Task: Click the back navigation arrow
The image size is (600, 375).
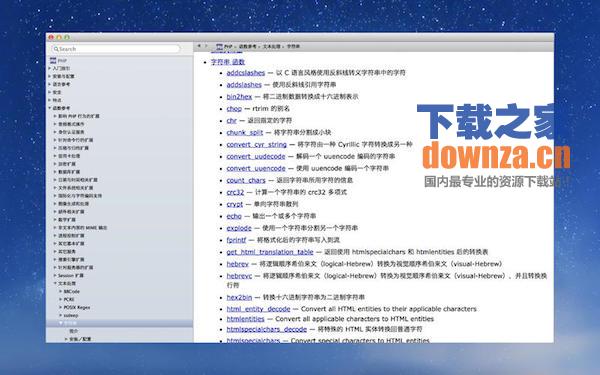Action: click(x=199, y=46)
